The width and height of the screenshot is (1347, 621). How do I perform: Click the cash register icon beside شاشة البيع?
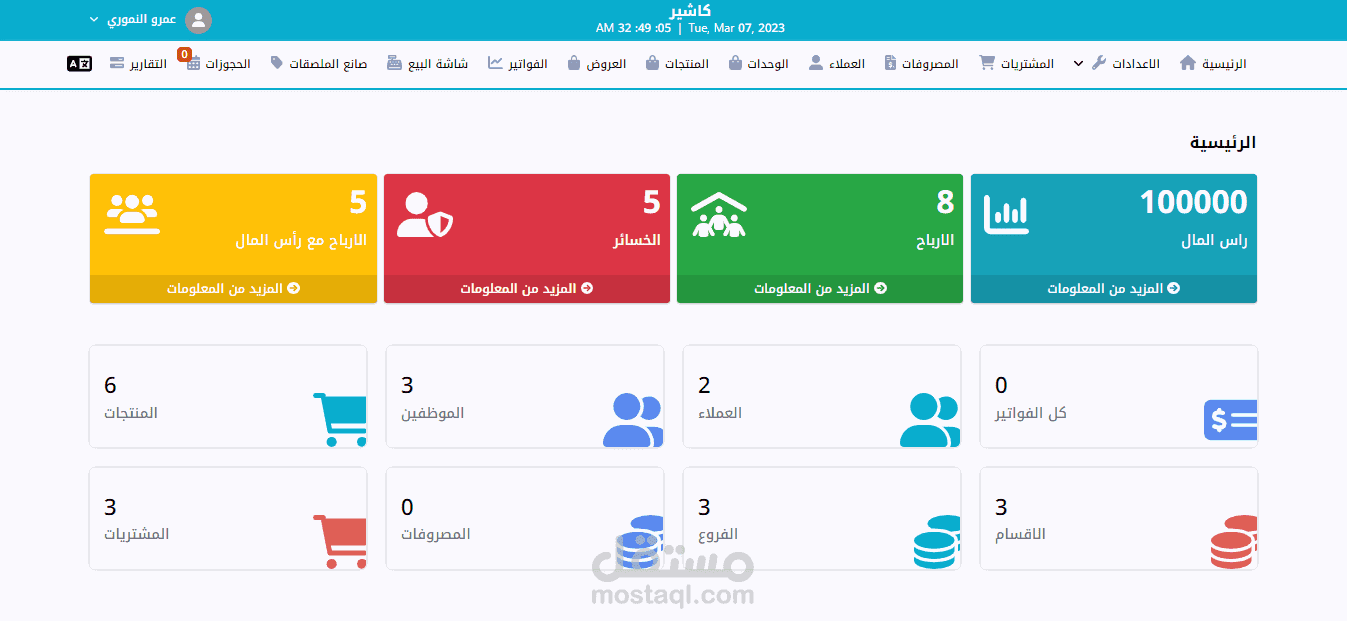click(395, 63)
